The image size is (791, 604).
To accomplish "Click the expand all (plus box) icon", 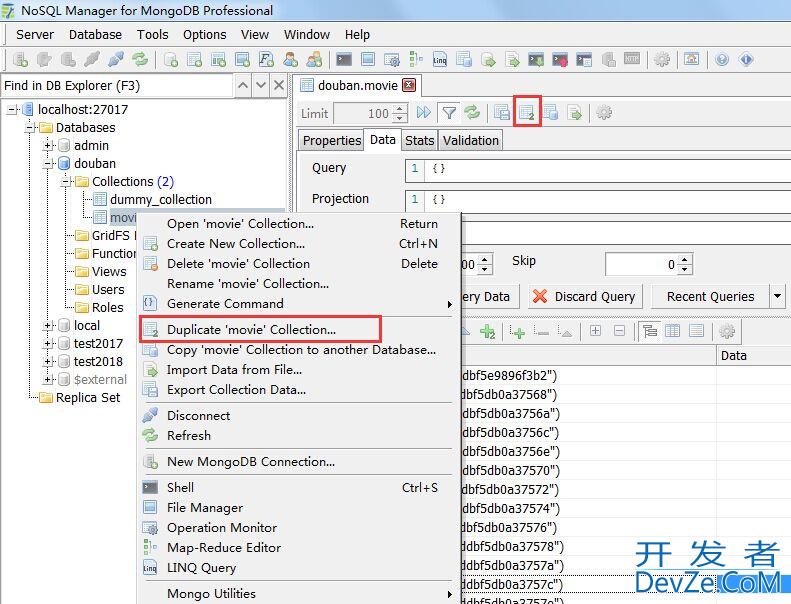I will [595, 331].
